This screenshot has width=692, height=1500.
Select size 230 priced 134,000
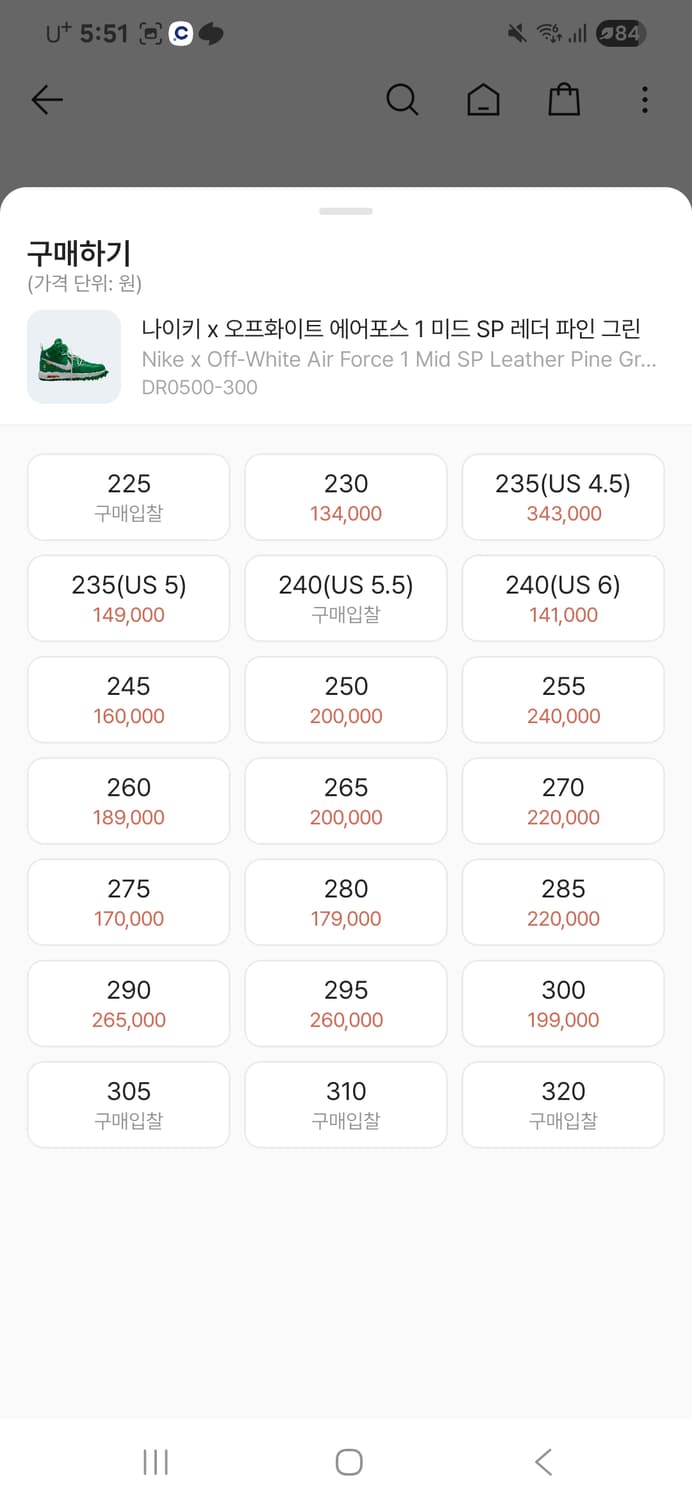pos(345,497)
